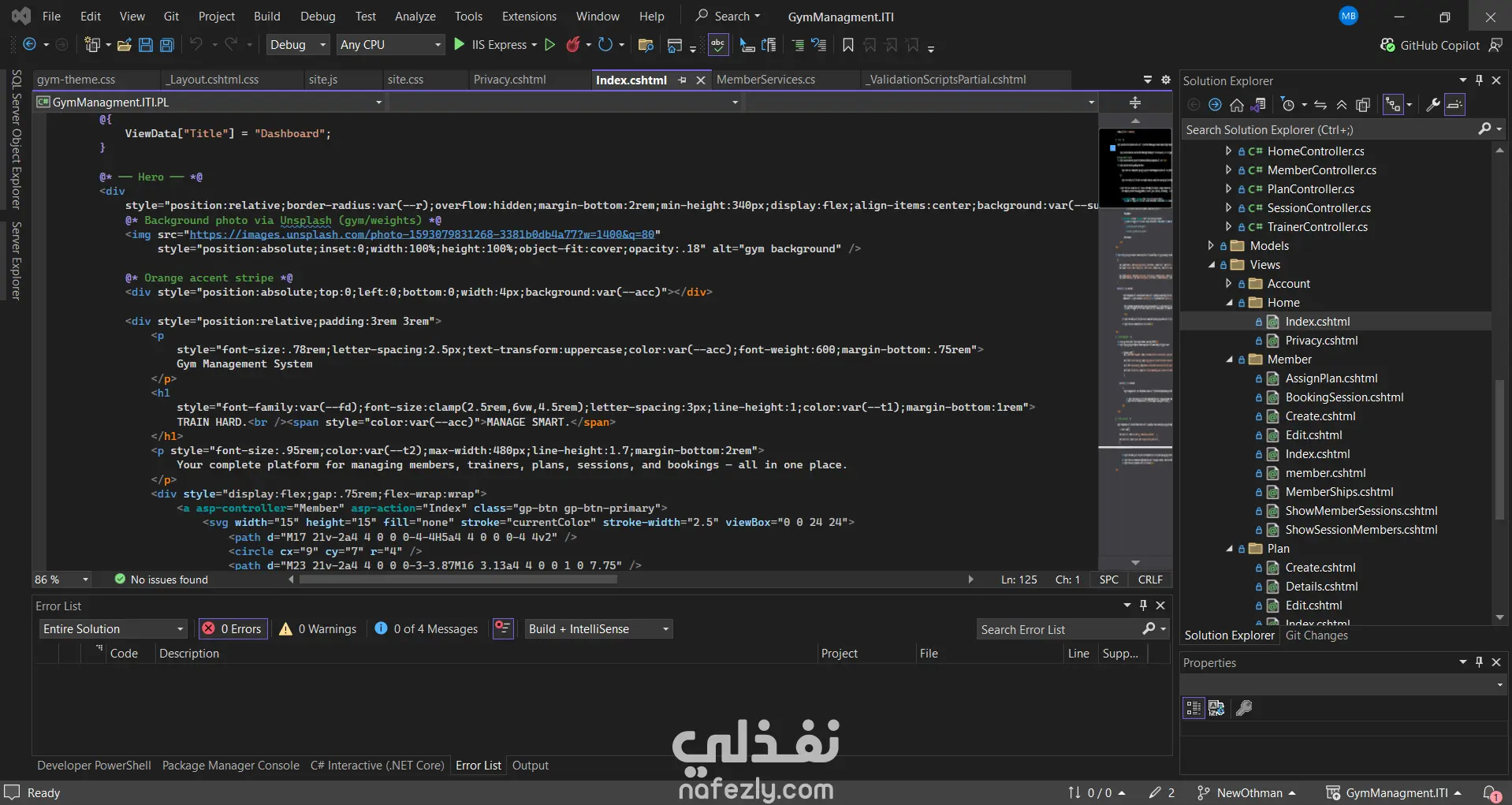Click the Navigate Backward arrow icon
This screenshot has height=805, width=1512.
29,45
